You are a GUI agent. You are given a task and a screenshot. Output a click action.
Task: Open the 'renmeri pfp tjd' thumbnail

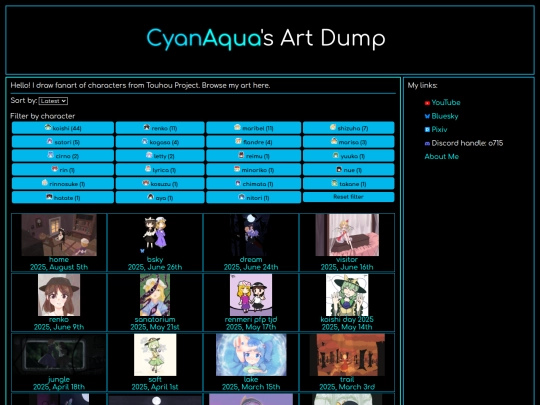tap(251, 295)
